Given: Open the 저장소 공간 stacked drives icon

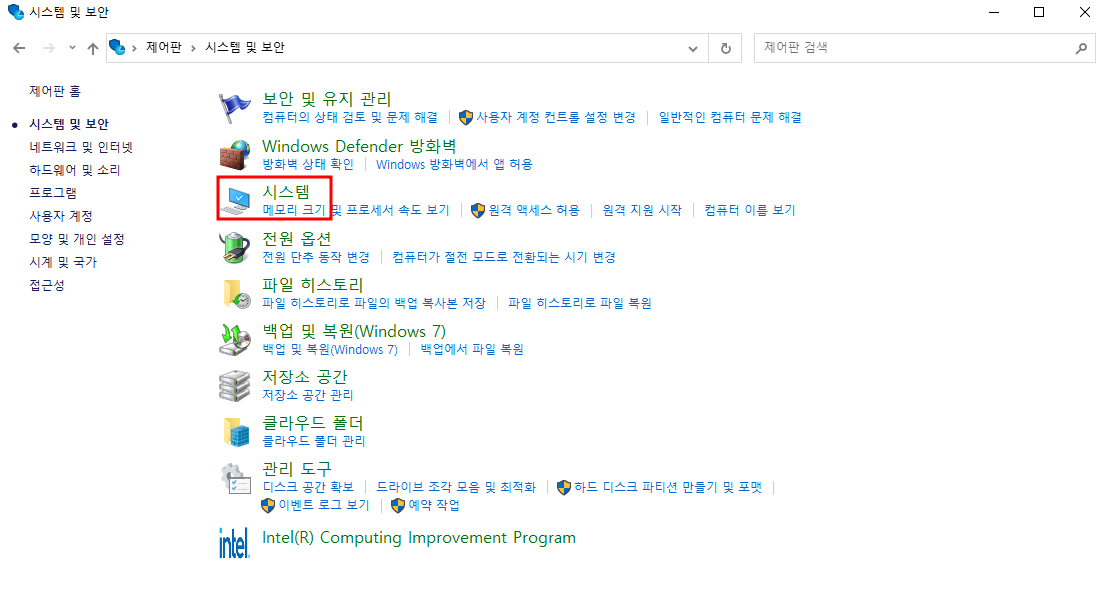Looking at the screenshot, I should pos(234,386).
